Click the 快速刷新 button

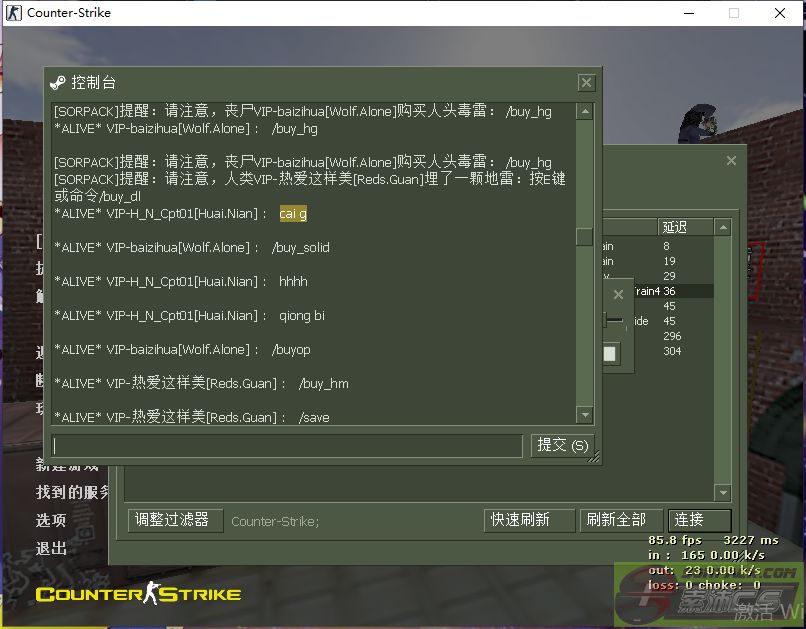[x=529, y=520]
